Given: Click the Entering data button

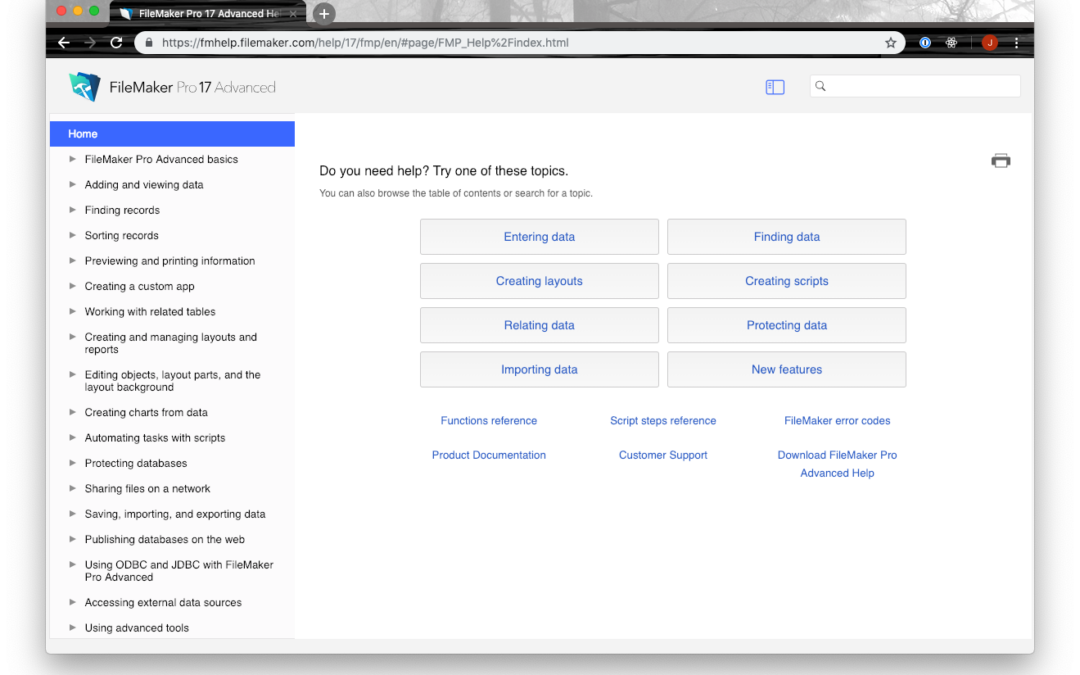Looking at the screenshot, I should pyautogui.click(x=539, y=237).
